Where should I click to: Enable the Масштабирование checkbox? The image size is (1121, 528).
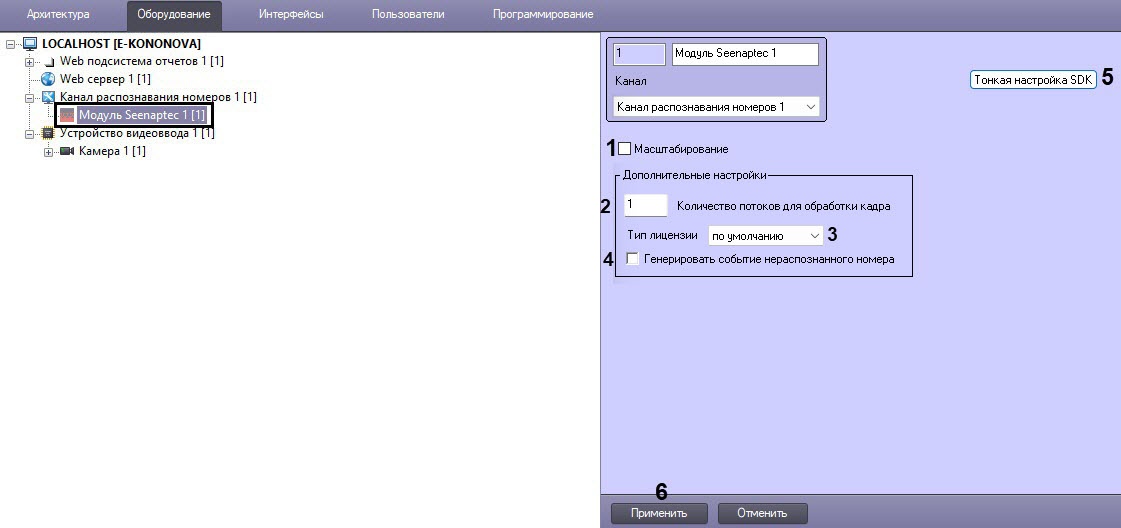pyautogui.click(x=625, y=149)
